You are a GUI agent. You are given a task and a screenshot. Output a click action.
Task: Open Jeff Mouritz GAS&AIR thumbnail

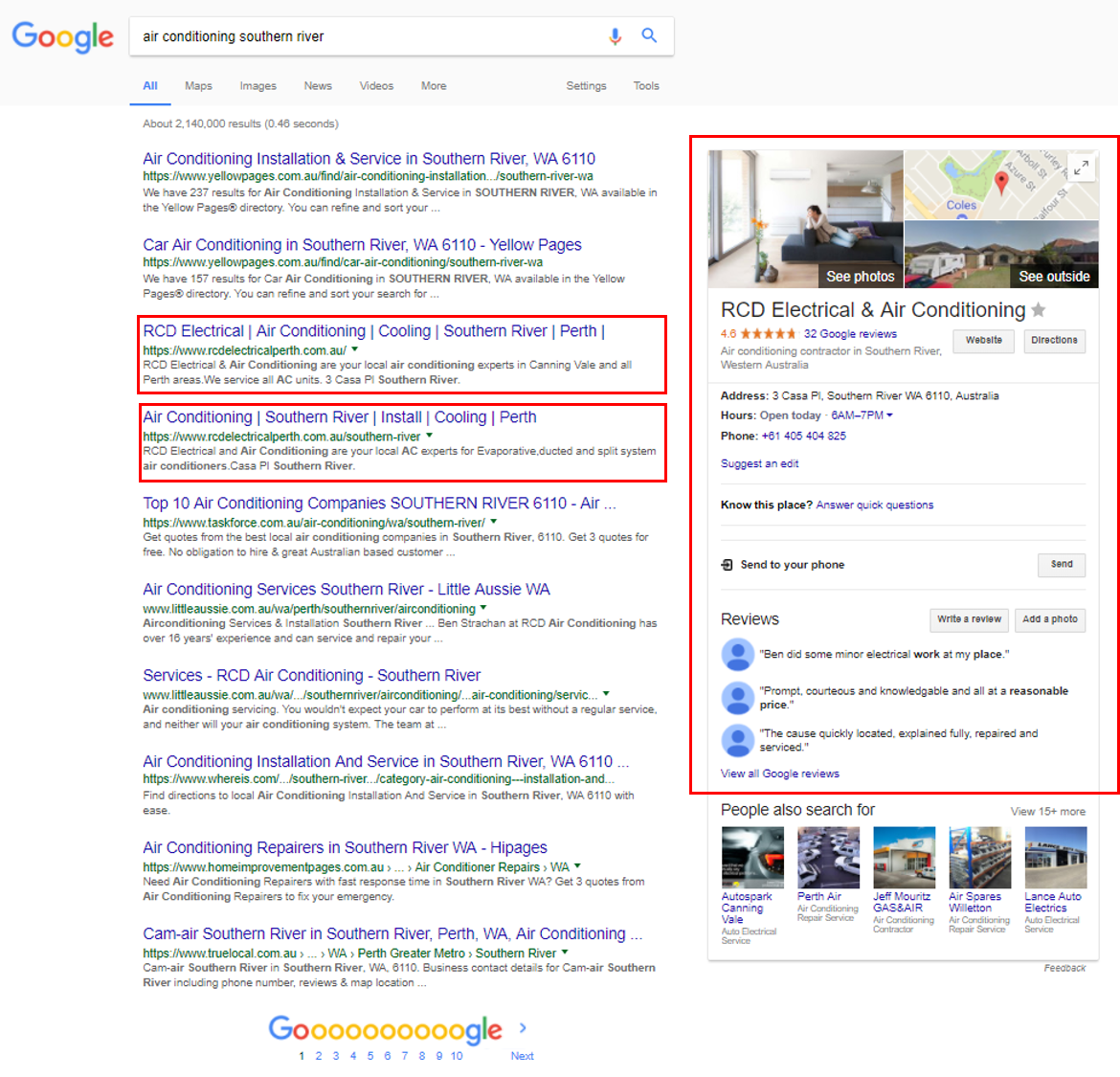click(904, 858)
